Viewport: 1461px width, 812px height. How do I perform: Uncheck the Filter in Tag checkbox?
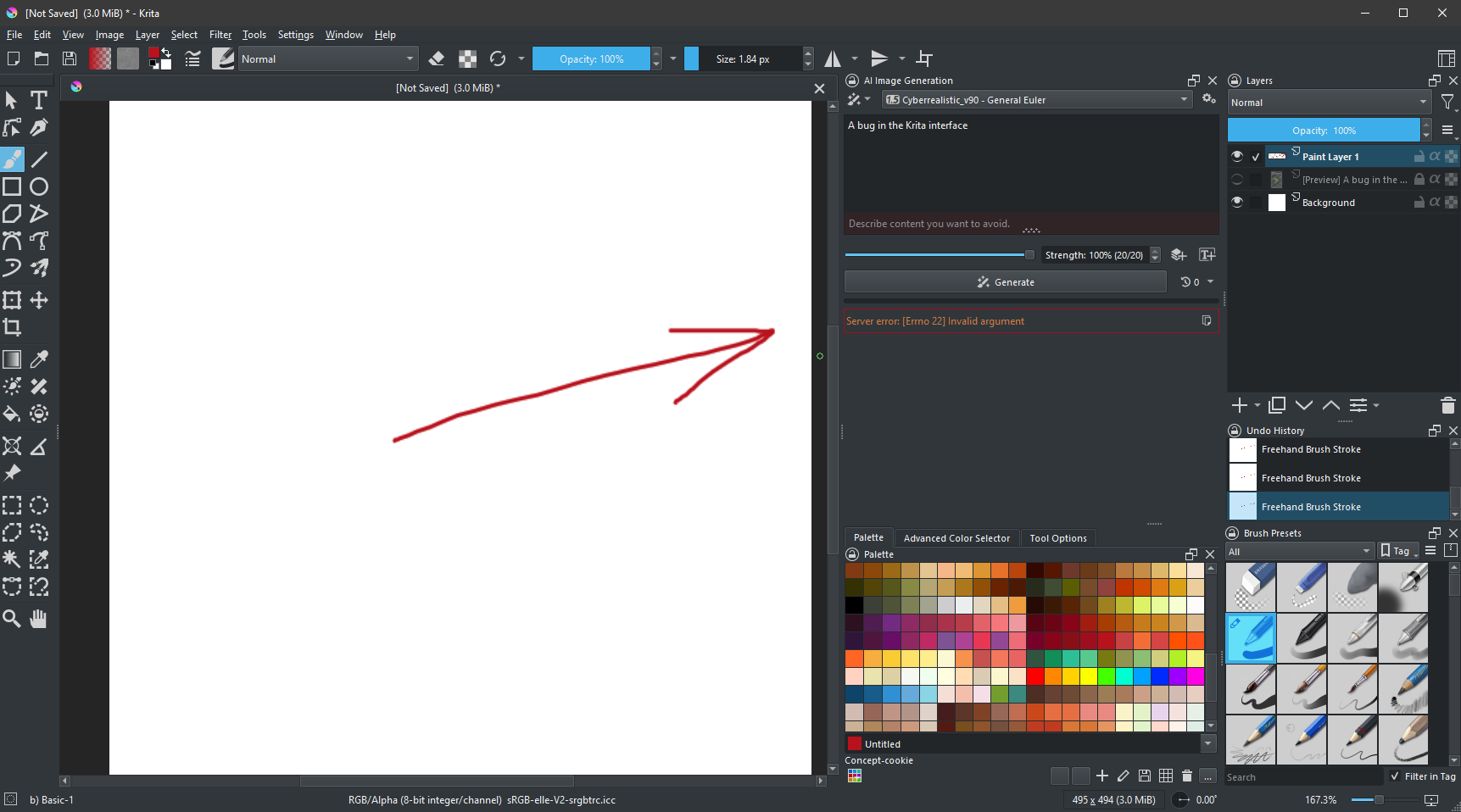[1395, 776]
